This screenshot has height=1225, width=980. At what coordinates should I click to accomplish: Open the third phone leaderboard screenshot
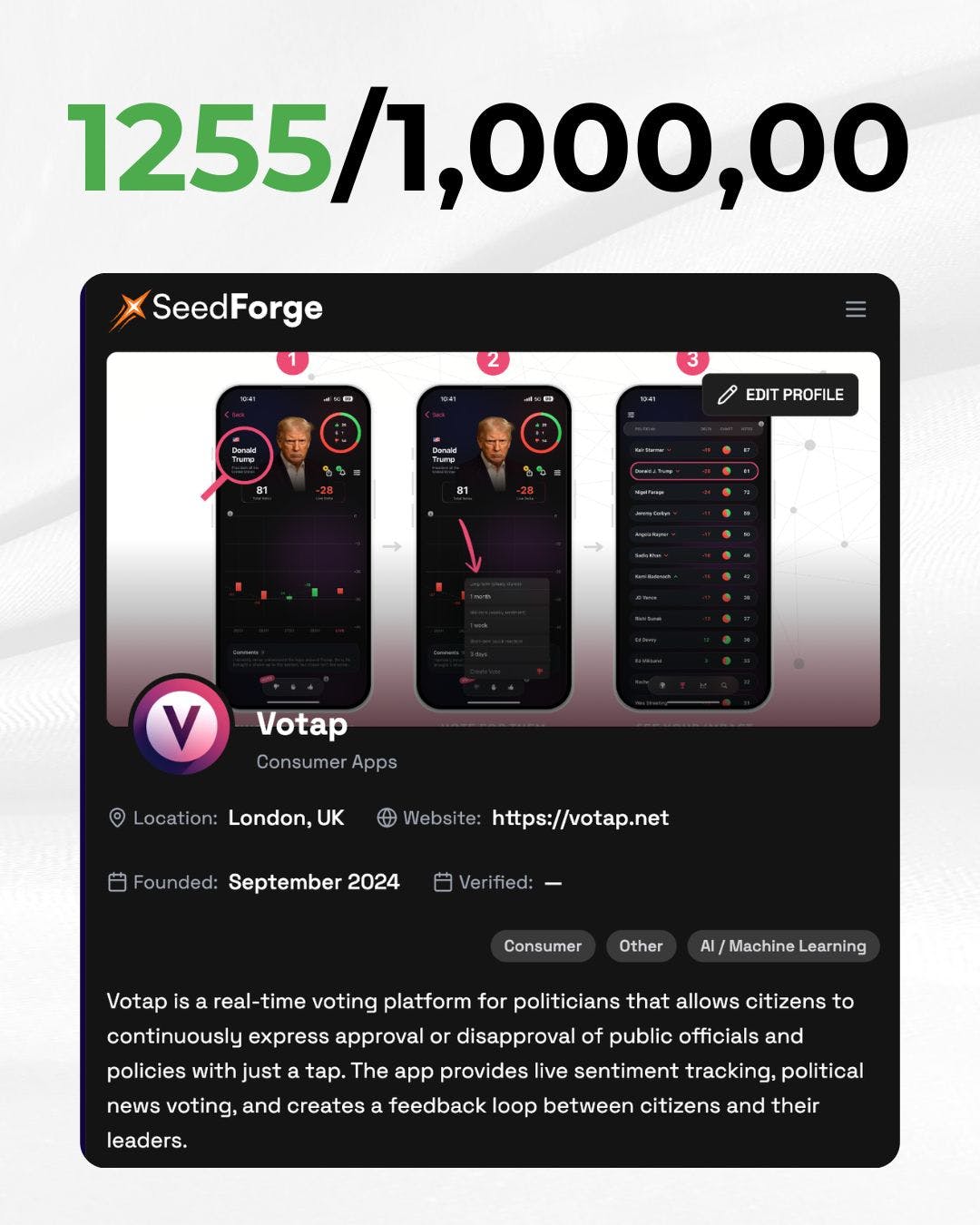693,547
